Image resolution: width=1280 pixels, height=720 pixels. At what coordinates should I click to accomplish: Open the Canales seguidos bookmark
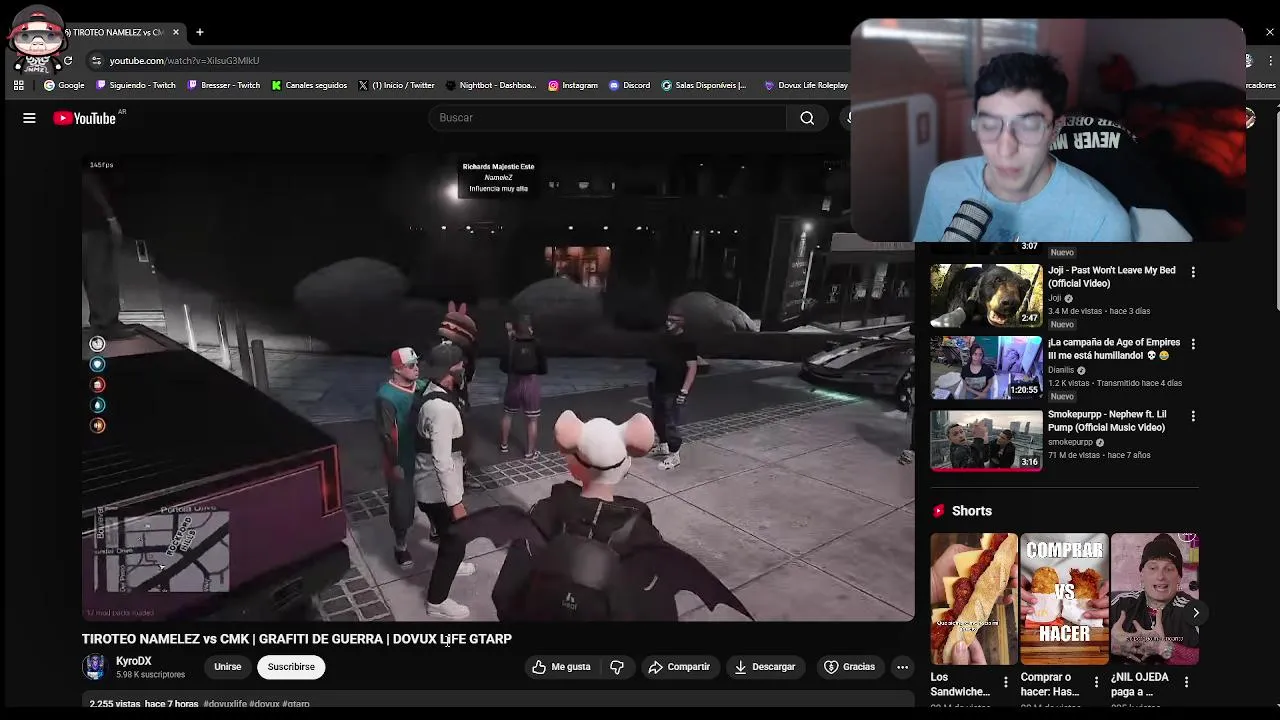click(310, 85)
